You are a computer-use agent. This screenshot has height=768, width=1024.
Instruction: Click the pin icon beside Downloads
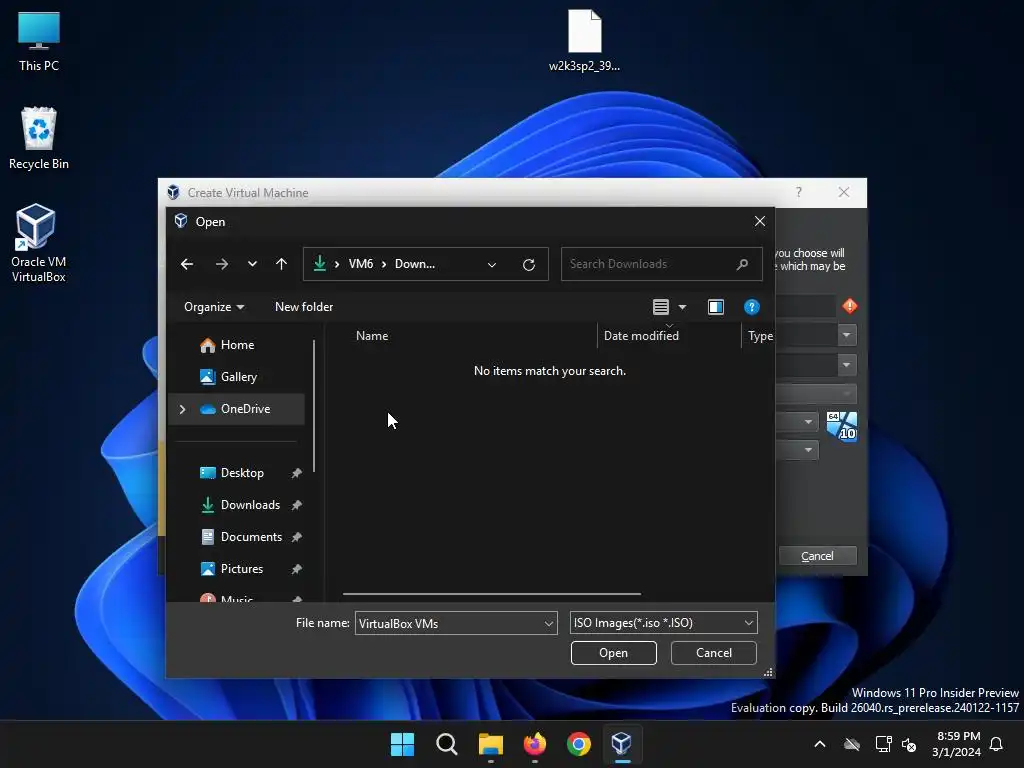296,505
